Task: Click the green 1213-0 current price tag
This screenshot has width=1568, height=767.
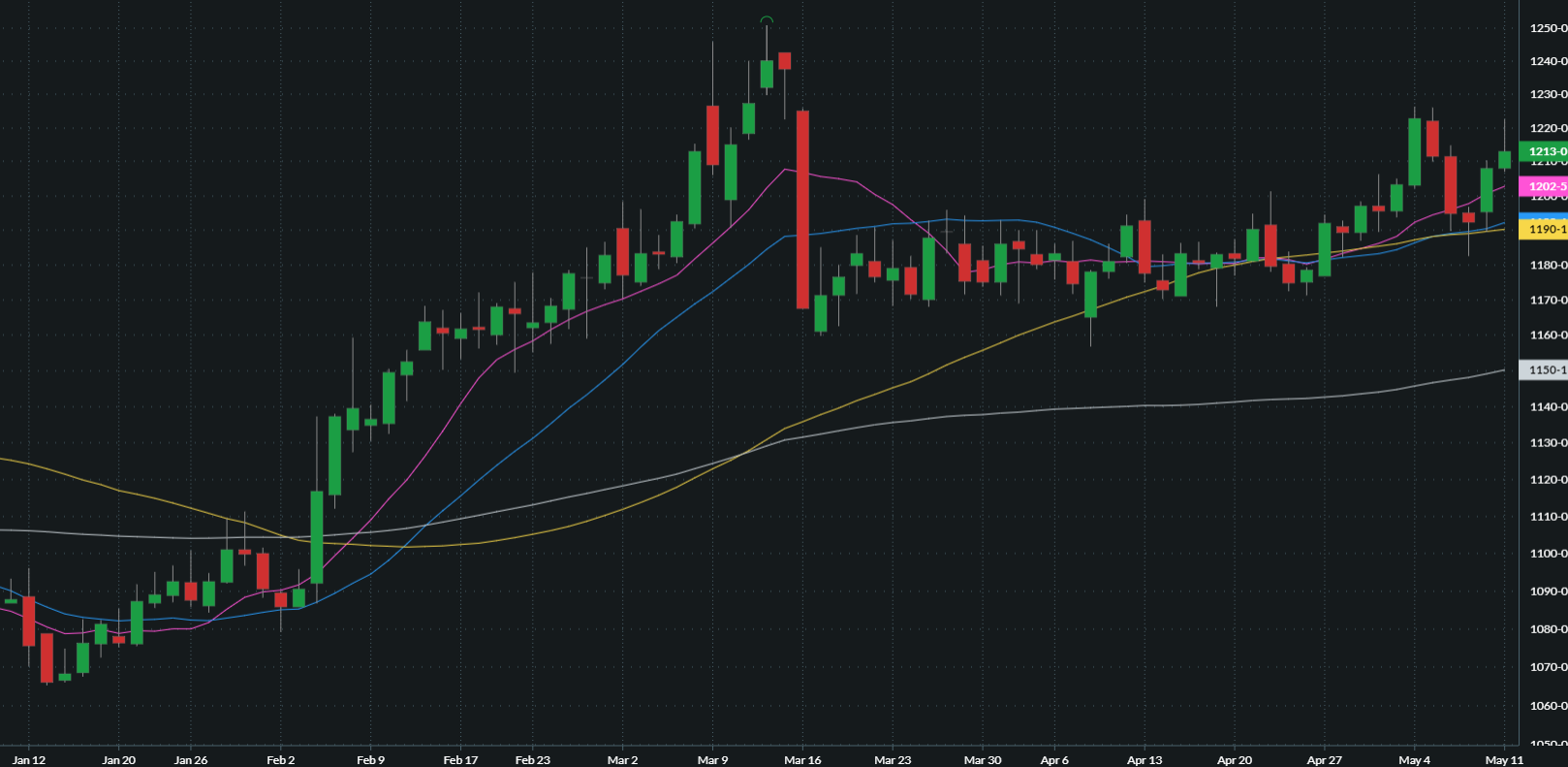Action: point(1544,151)
